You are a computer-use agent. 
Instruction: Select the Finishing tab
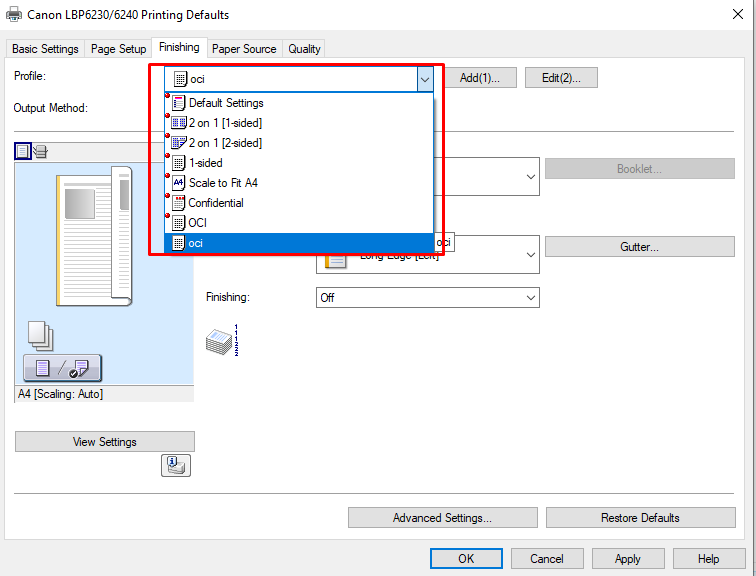(x=179, y=47)
